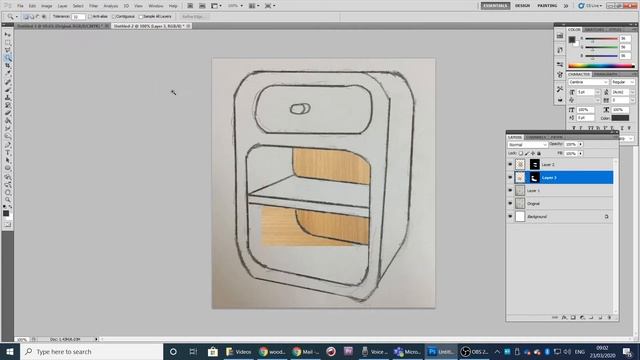Select the Eraser tool
Viewport: 640px width, 360px height.
click(7, 113)
